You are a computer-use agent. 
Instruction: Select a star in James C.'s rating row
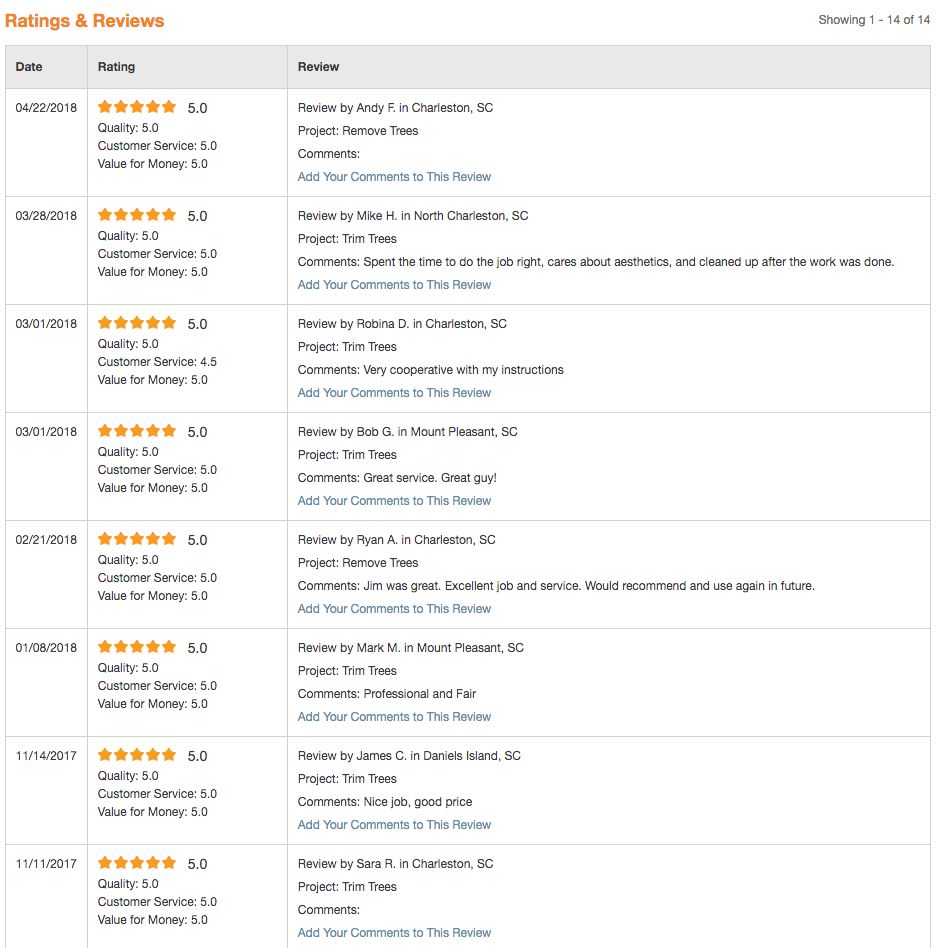(x=136, y=754)
